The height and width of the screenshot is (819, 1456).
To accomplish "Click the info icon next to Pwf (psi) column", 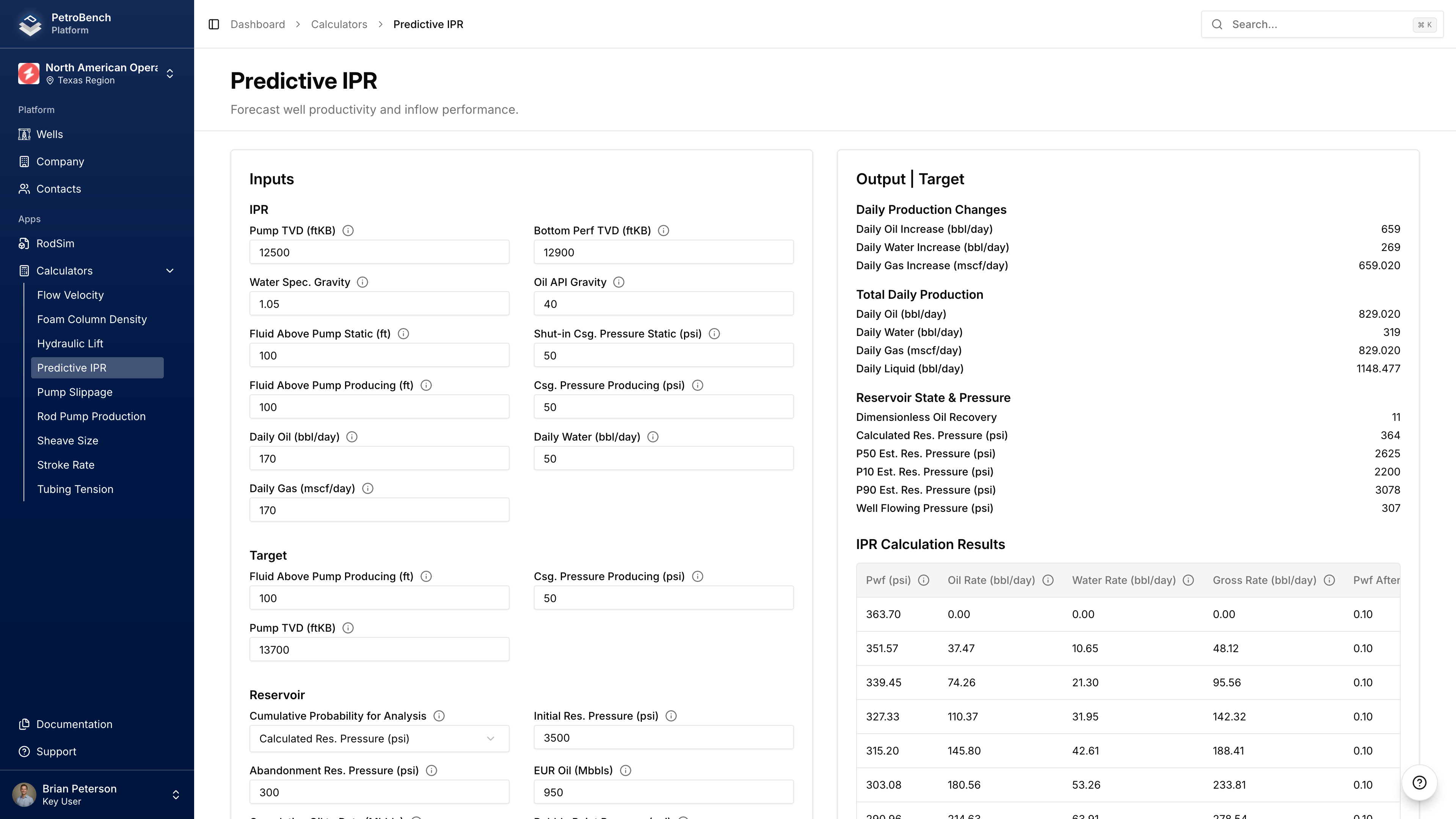I will pos(924,580).
